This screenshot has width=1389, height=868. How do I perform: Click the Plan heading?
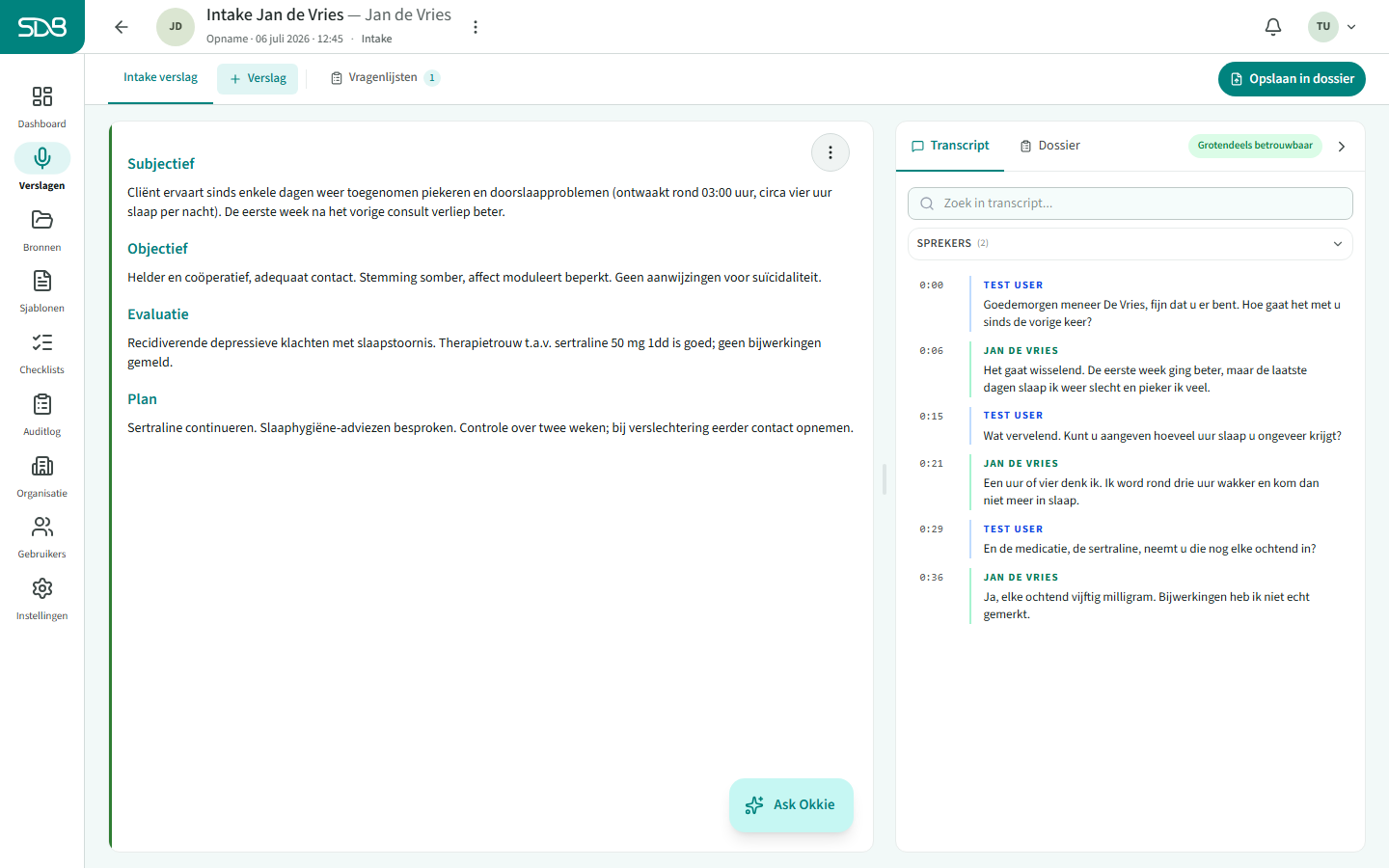coord(142,399)
